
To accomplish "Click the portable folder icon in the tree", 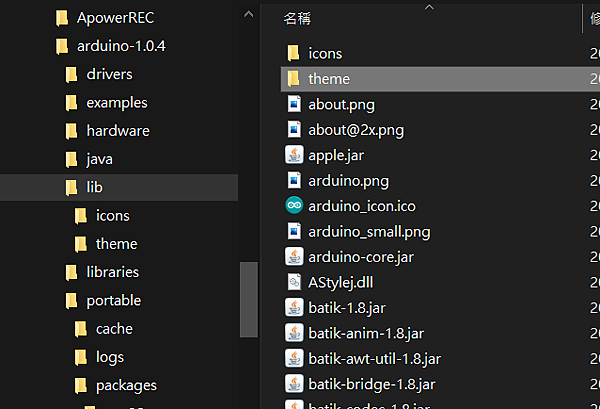I will [72, 301].
